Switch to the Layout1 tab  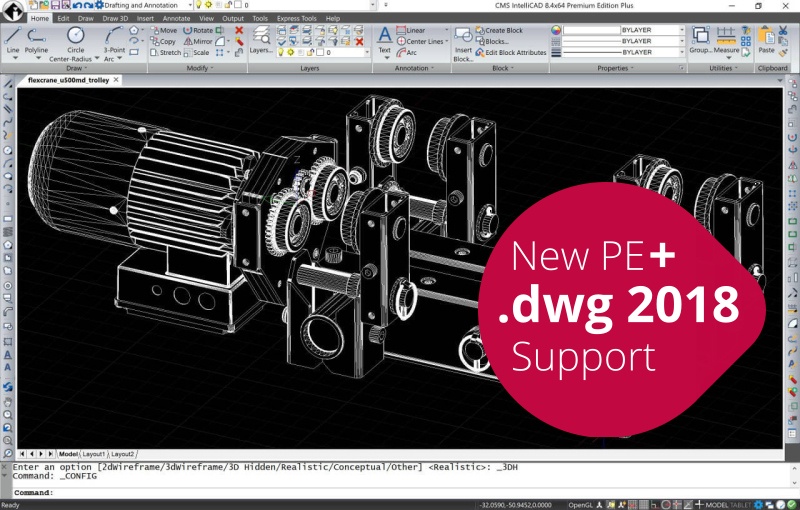pos(94,454)
